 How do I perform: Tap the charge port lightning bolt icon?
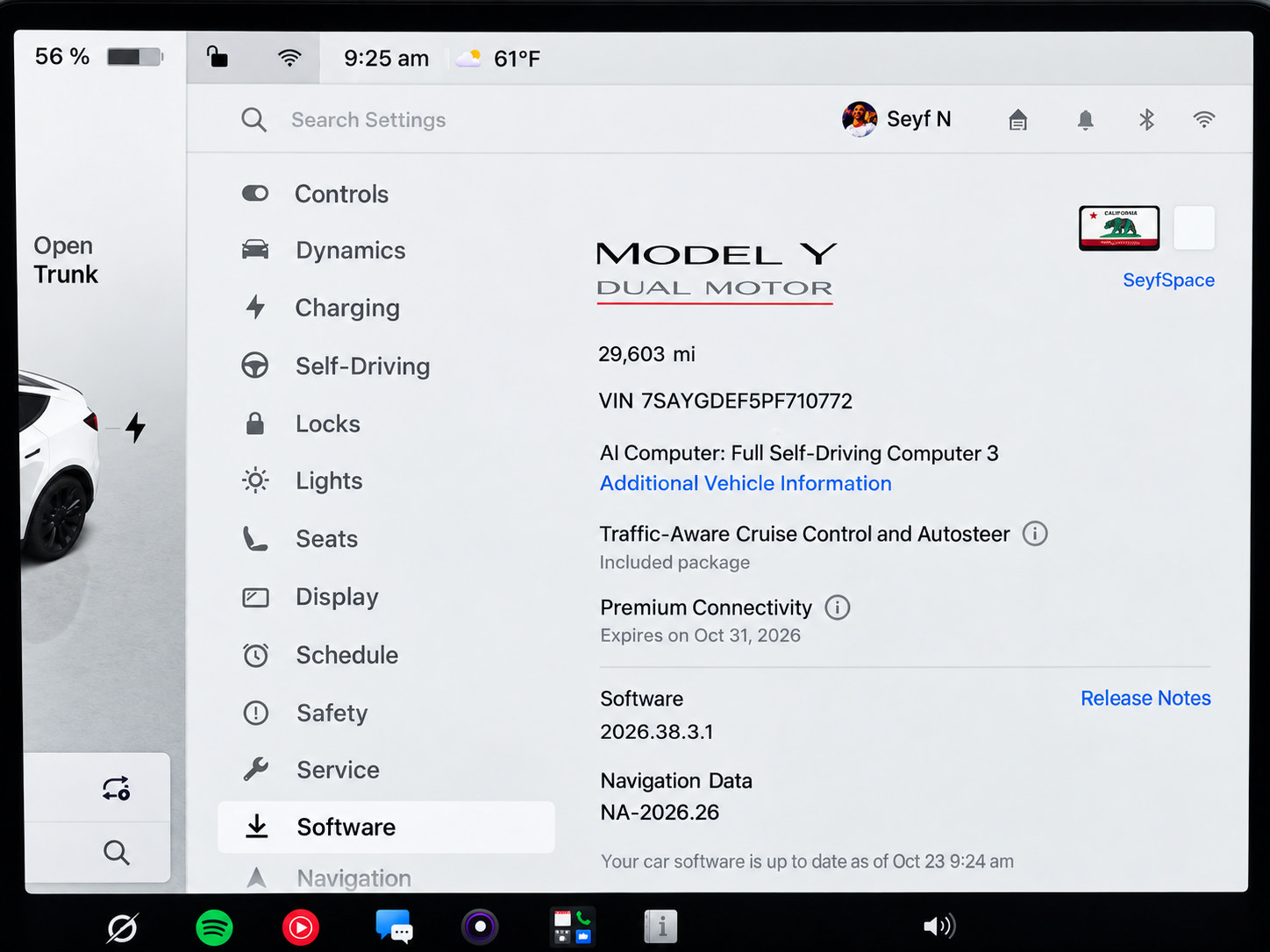pos(135,427)
